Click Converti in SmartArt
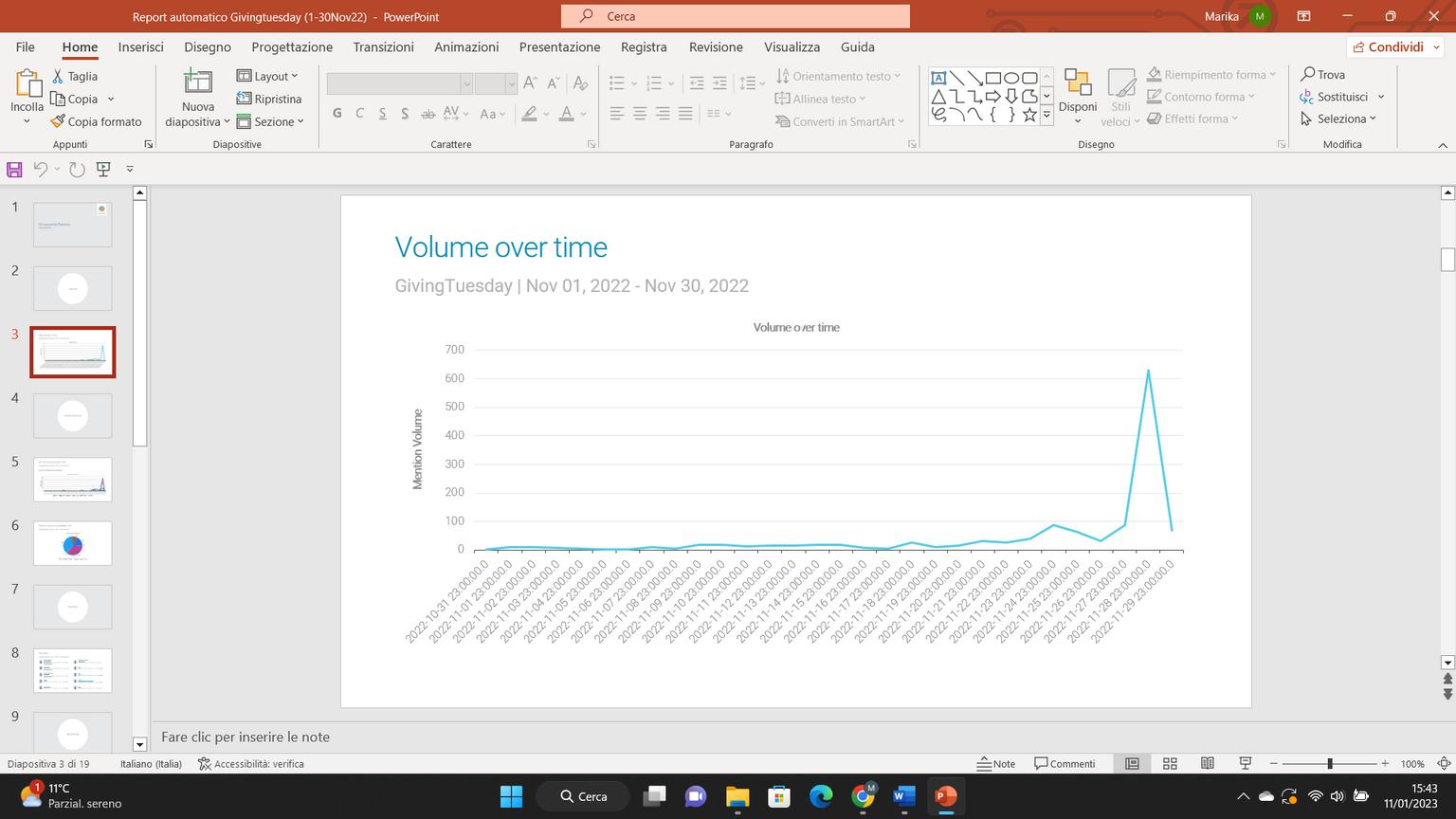The height and width of the screenshot is (819, 1456). tap(840, 121)
